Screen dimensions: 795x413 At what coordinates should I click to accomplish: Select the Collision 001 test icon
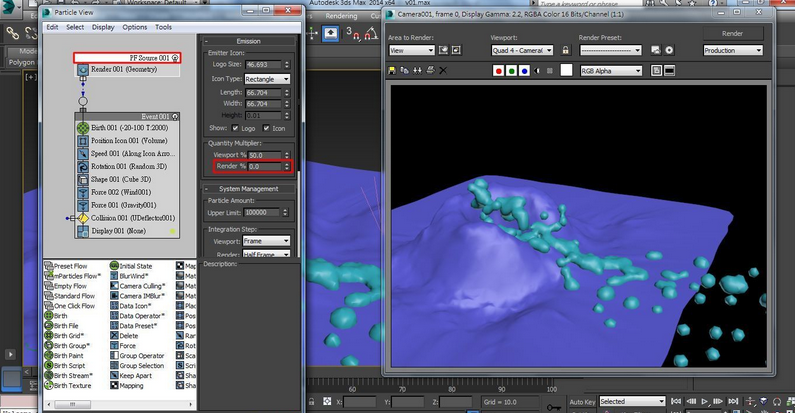coord(83,218)
